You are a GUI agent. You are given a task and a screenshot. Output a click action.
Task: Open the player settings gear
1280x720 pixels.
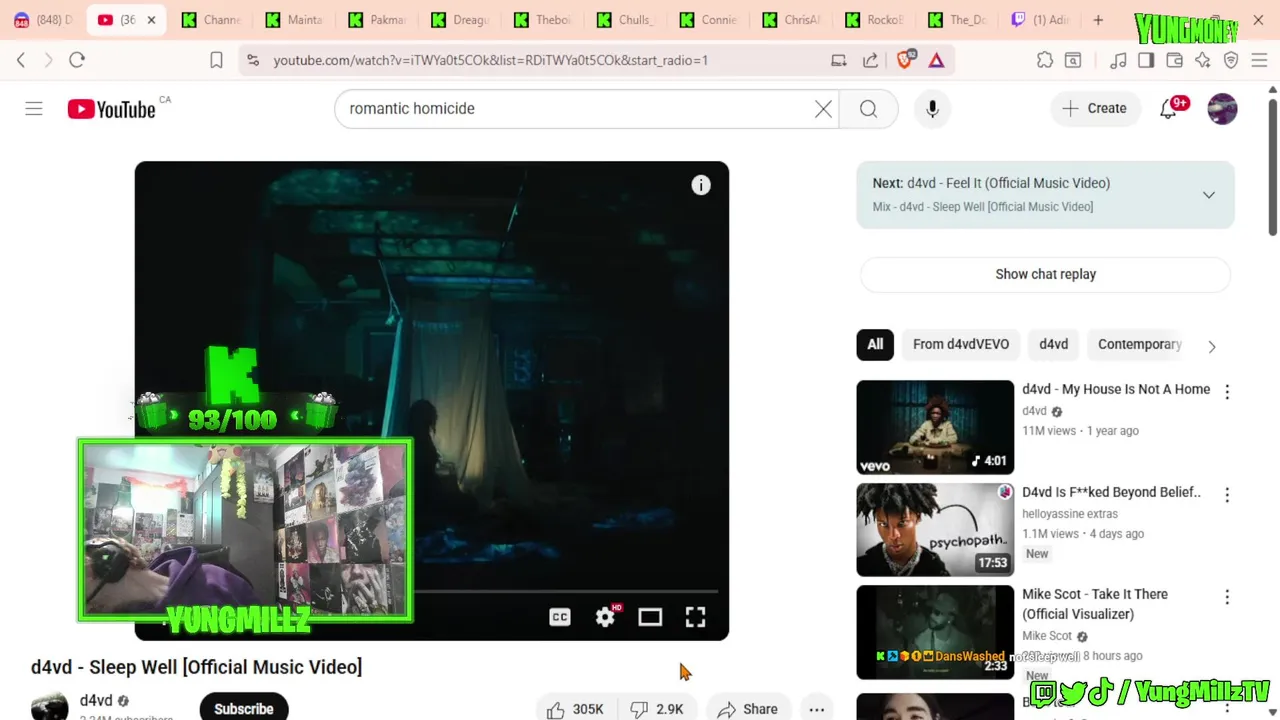[606, 617]
